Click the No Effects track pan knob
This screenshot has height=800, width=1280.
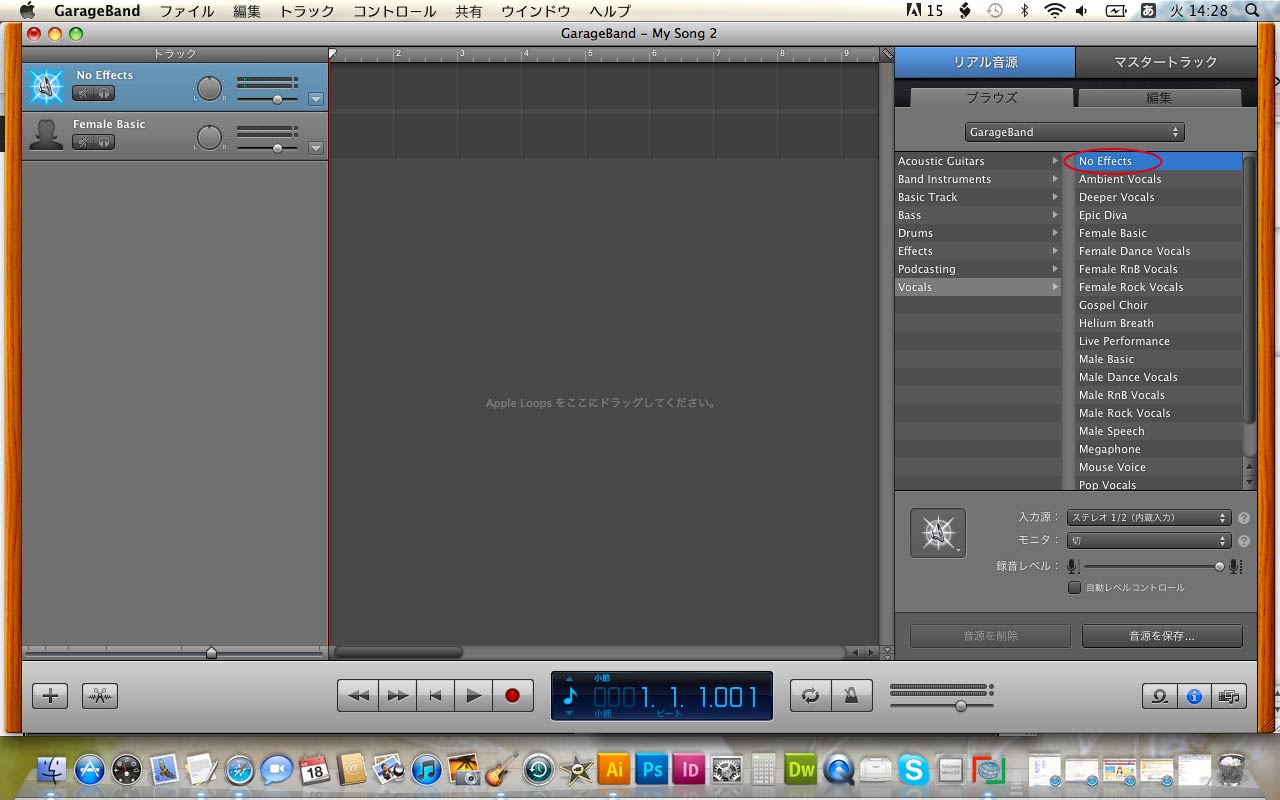[209, 88]
